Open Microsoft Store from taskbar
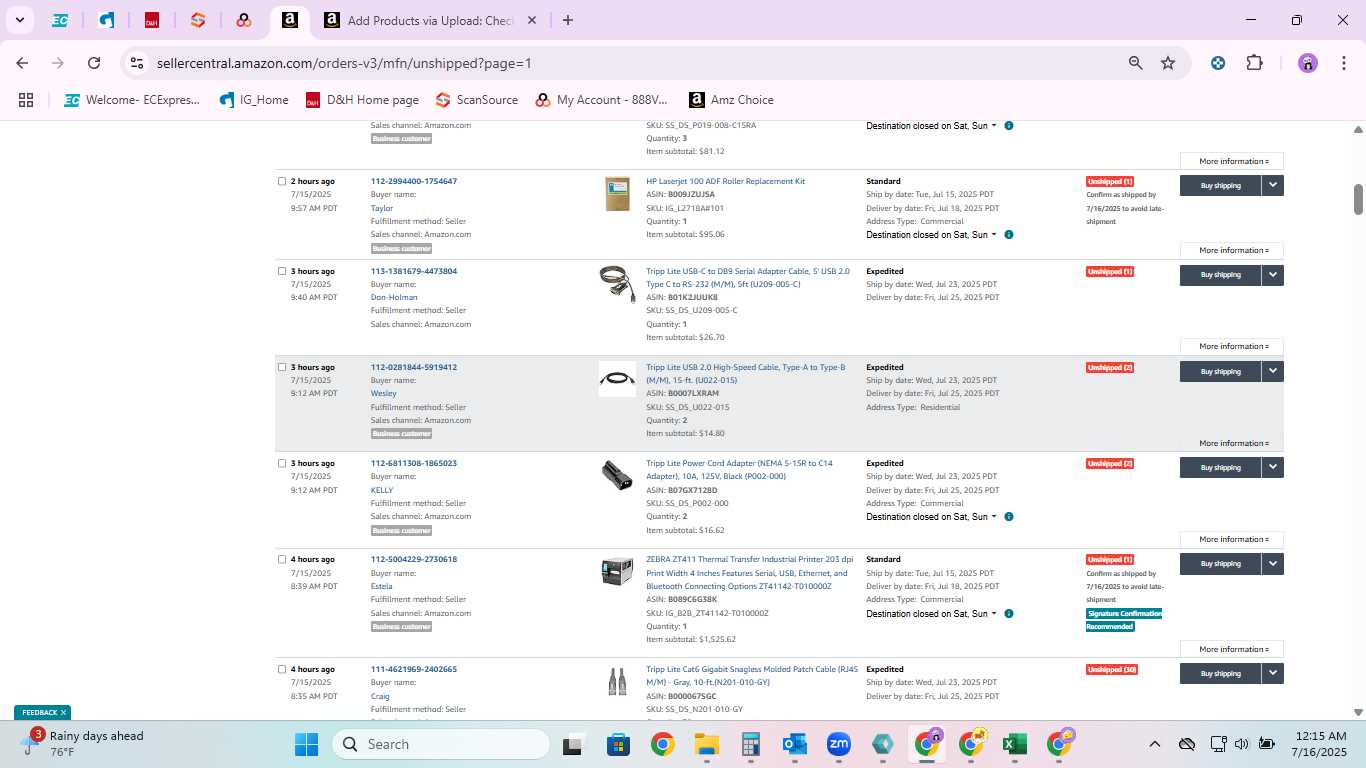Viewport: 1366px width, 768px height. pyautogui.click(x=619, y=744)
